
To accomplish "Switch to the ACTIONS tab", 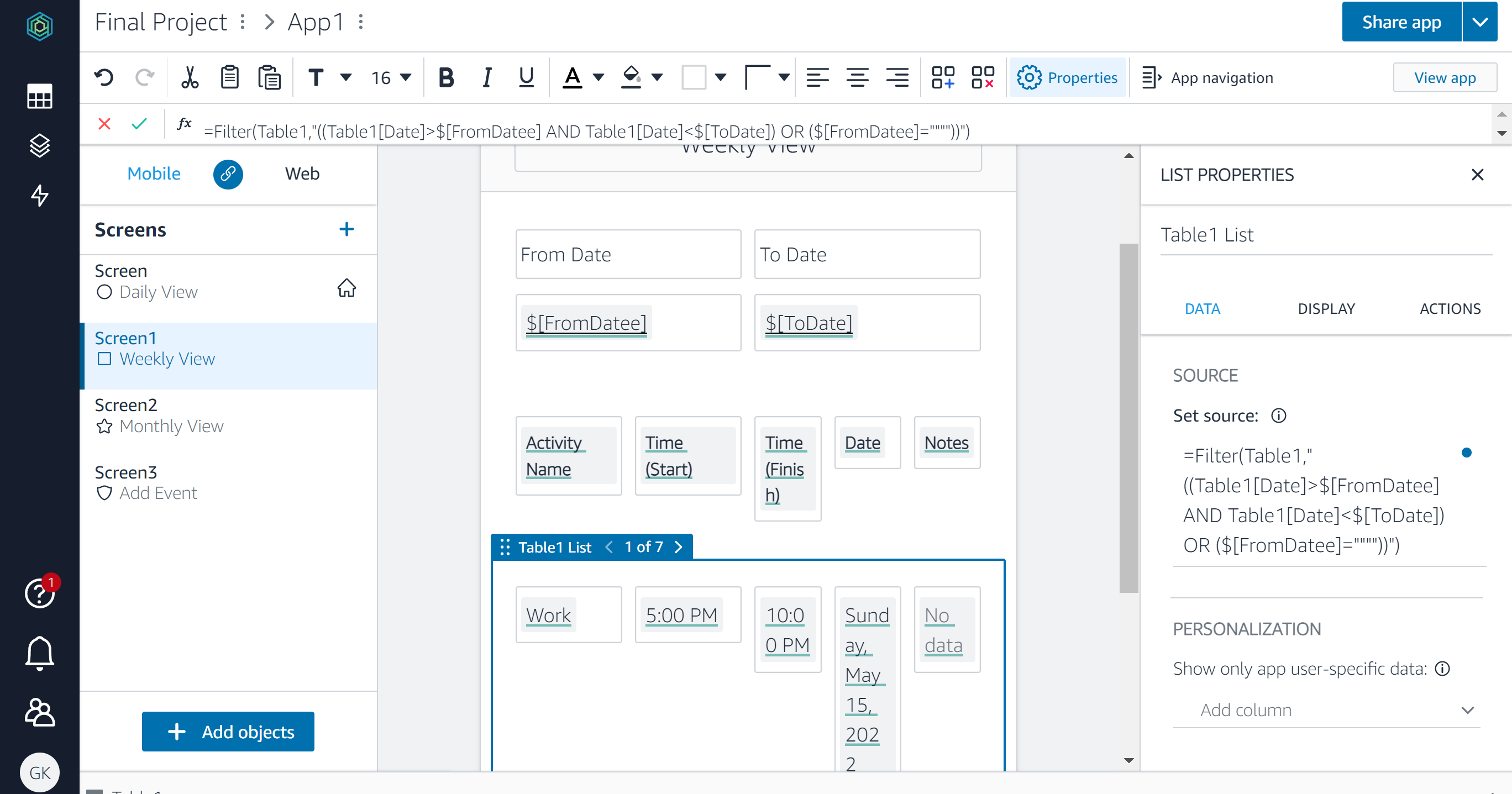I will coord(1450,308).
